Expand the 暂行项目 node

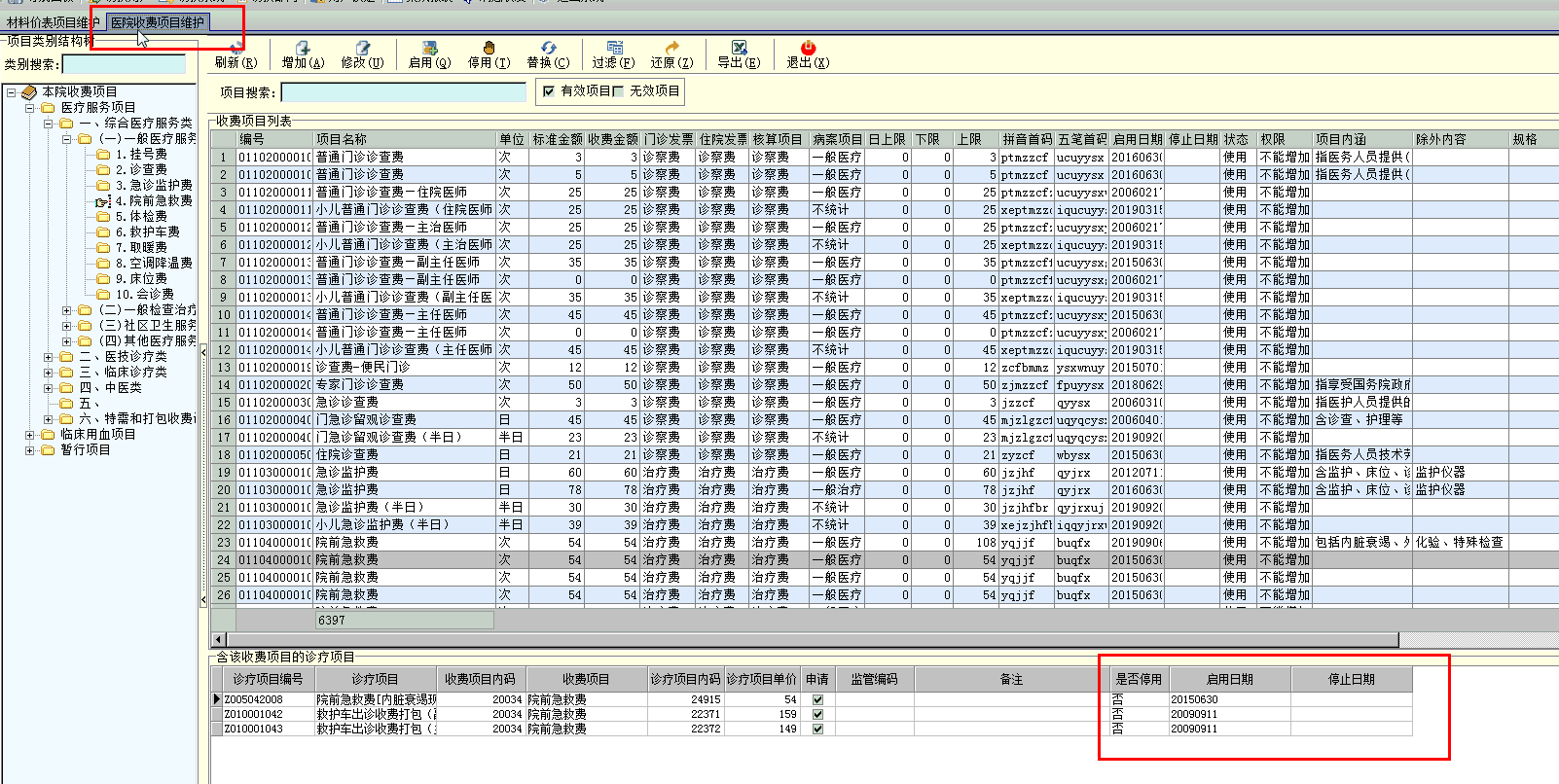coord(29,450)
